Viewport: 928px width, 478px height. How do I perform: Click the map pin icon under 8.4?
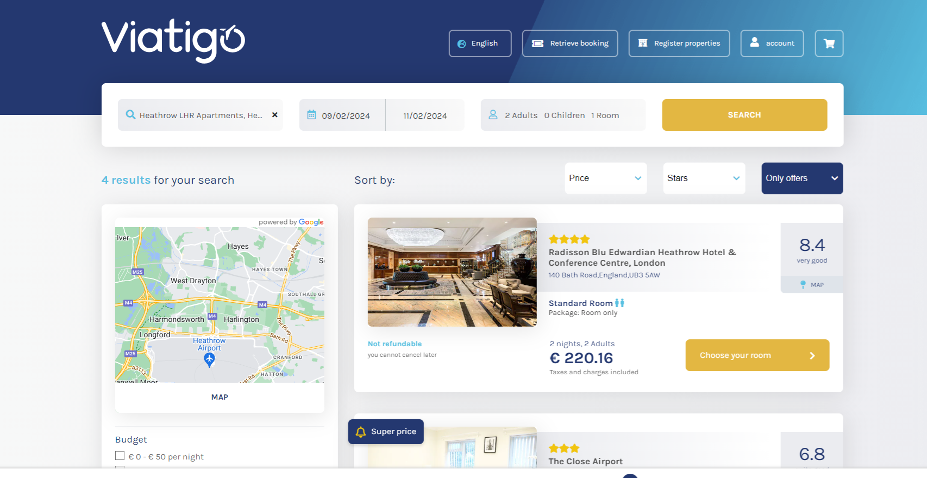pos(803,285)
